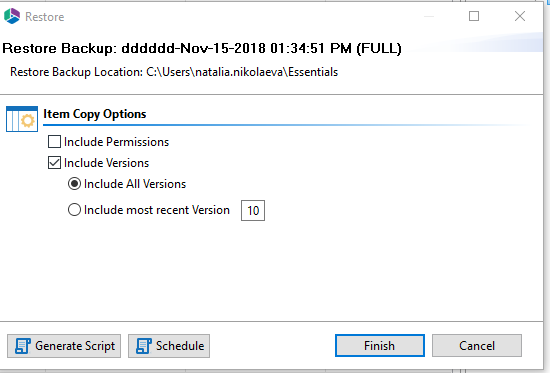The width and height of the screenshot is (550, 373).
Task: Cancel the restore dialog
Action: pos(477,346)
